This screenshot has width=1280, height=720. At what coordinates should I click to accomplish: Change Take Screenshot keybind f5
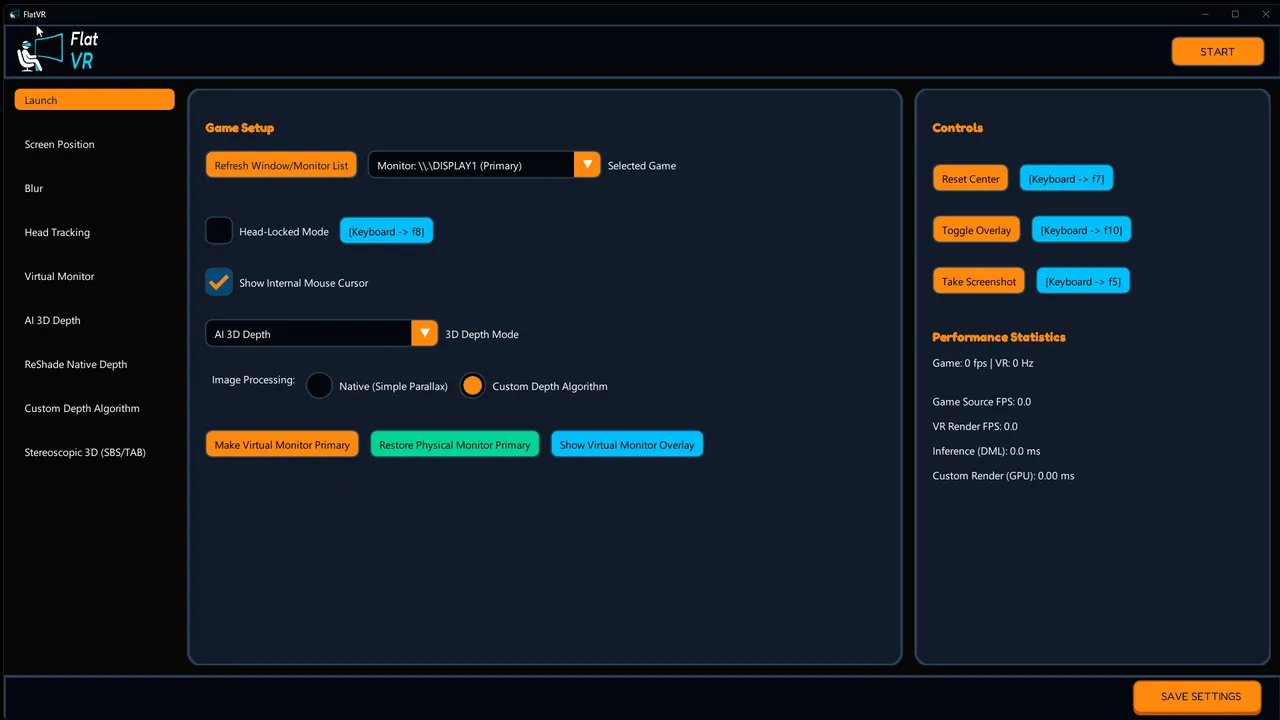[1083, 281]
